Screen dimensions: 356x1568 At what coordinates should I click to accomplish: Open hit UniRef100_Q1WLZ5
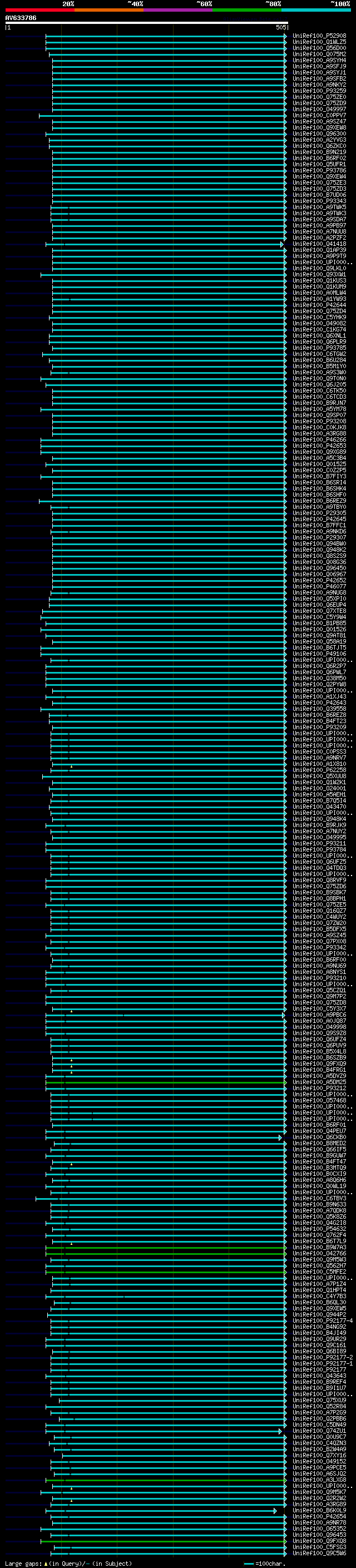pos(319,42)
